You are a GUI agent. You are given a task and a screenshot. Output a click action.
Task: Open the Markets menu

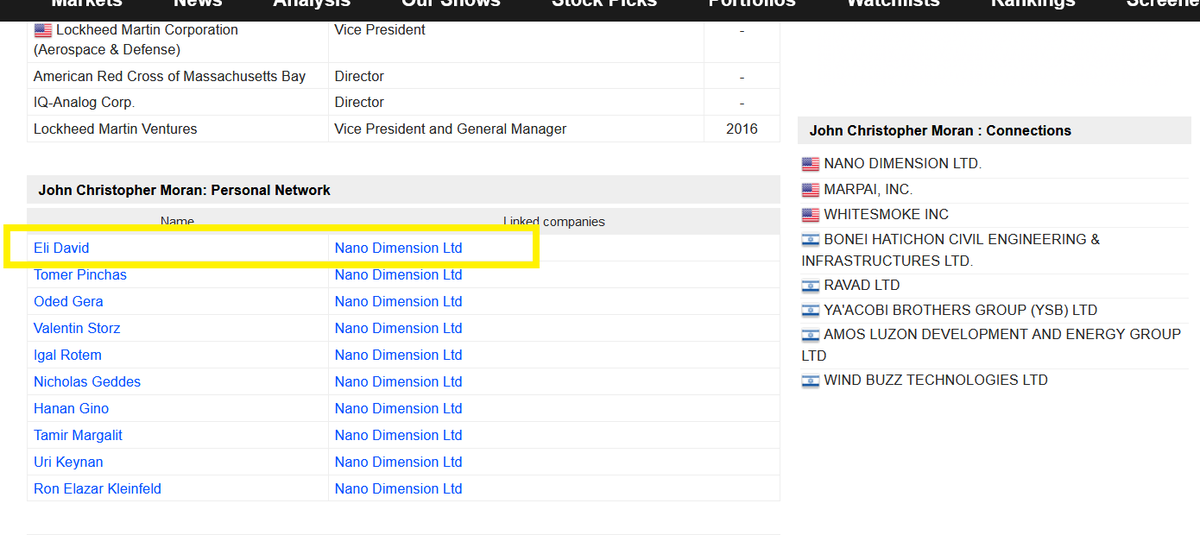pos(86,4)
